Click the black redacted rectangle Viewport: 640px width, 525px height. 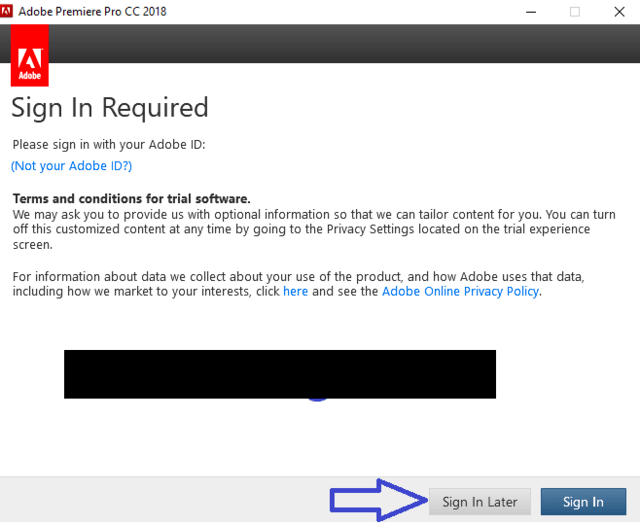[280, 373]
